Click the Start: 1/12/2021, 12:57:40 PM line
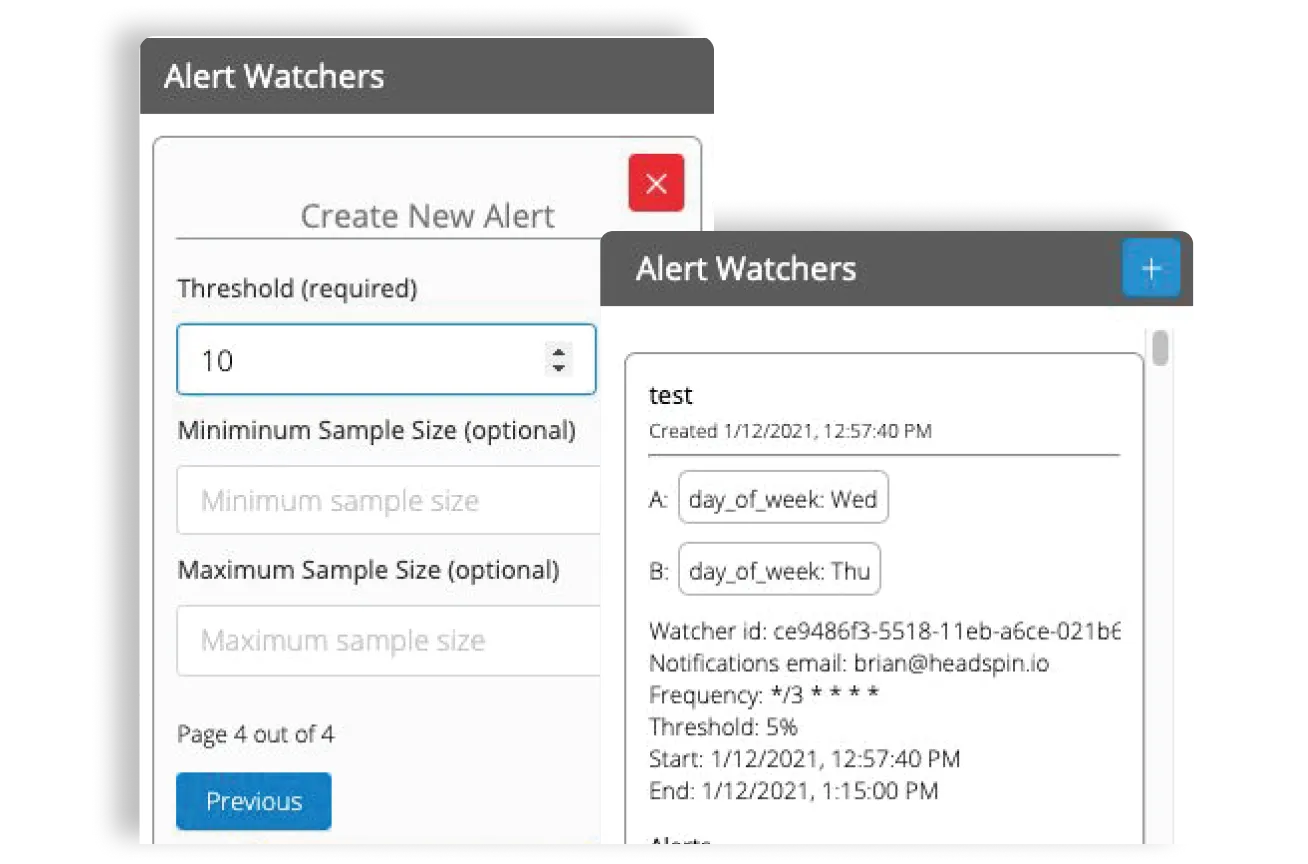 [x=804, y=758]
